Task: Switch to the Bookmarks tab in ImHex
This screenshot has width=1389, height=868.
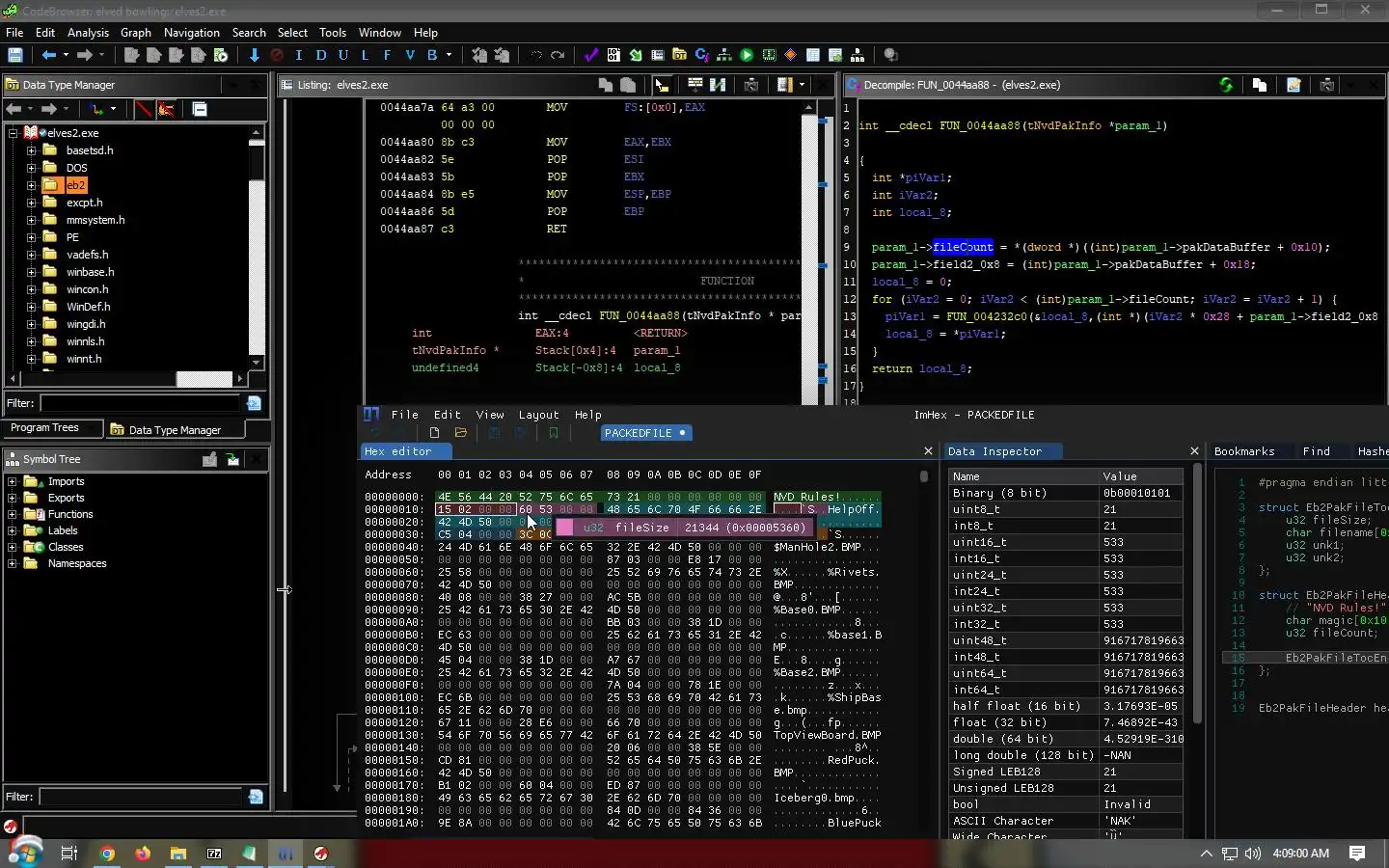Action: click(1244, 451)
